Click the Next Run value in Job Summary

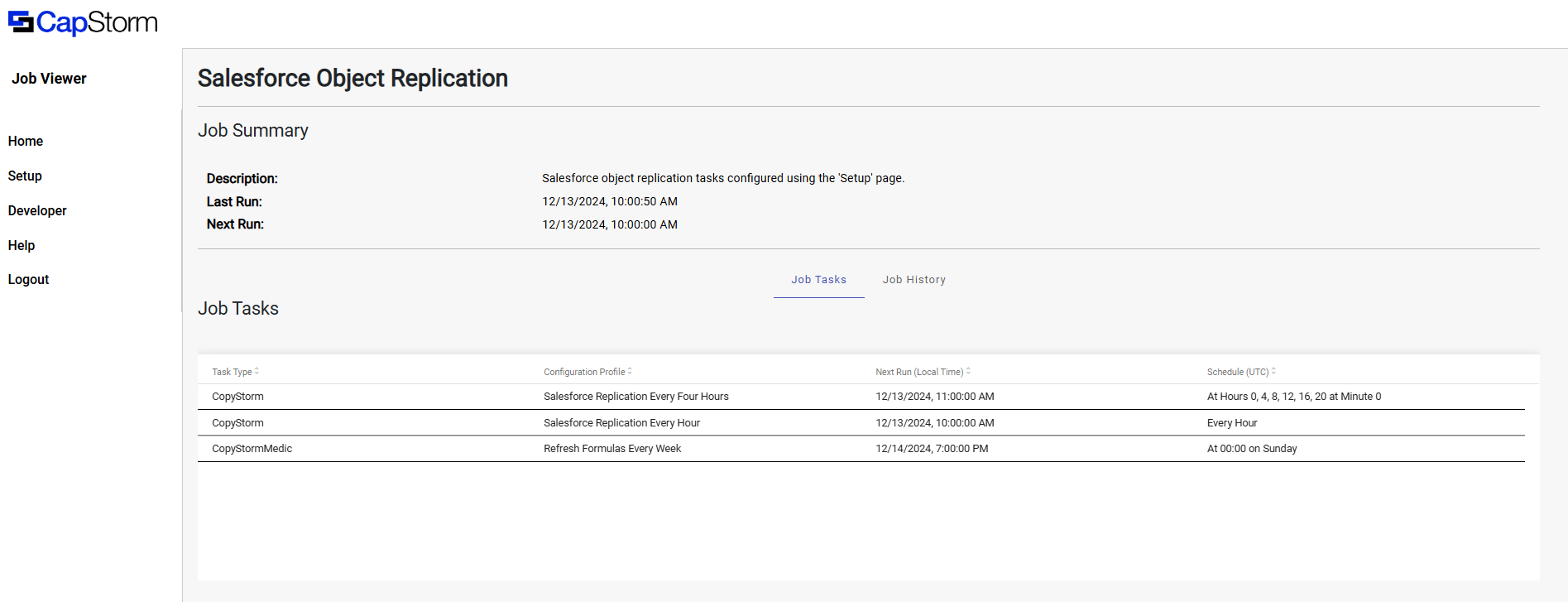pos(610,224)
